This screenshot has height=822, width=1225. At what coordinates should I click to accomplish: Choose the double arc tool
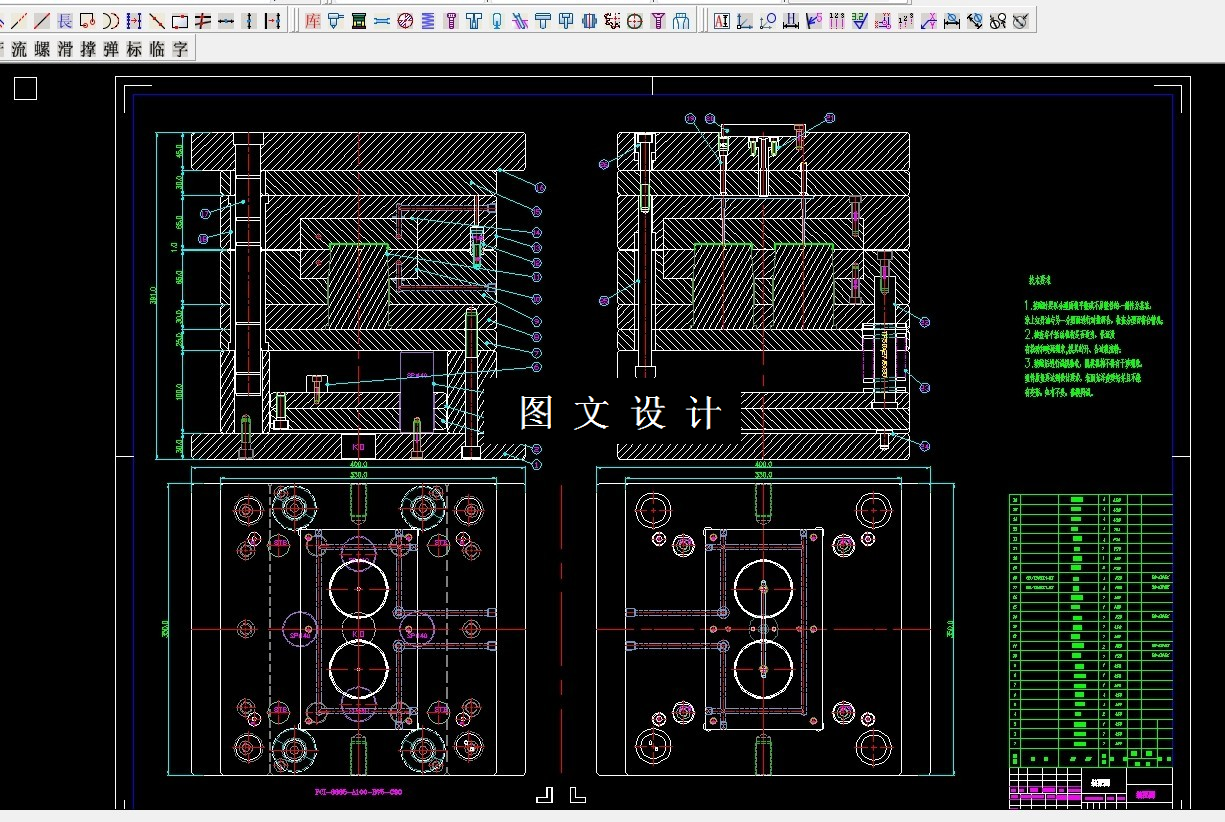tap(110, 20)
